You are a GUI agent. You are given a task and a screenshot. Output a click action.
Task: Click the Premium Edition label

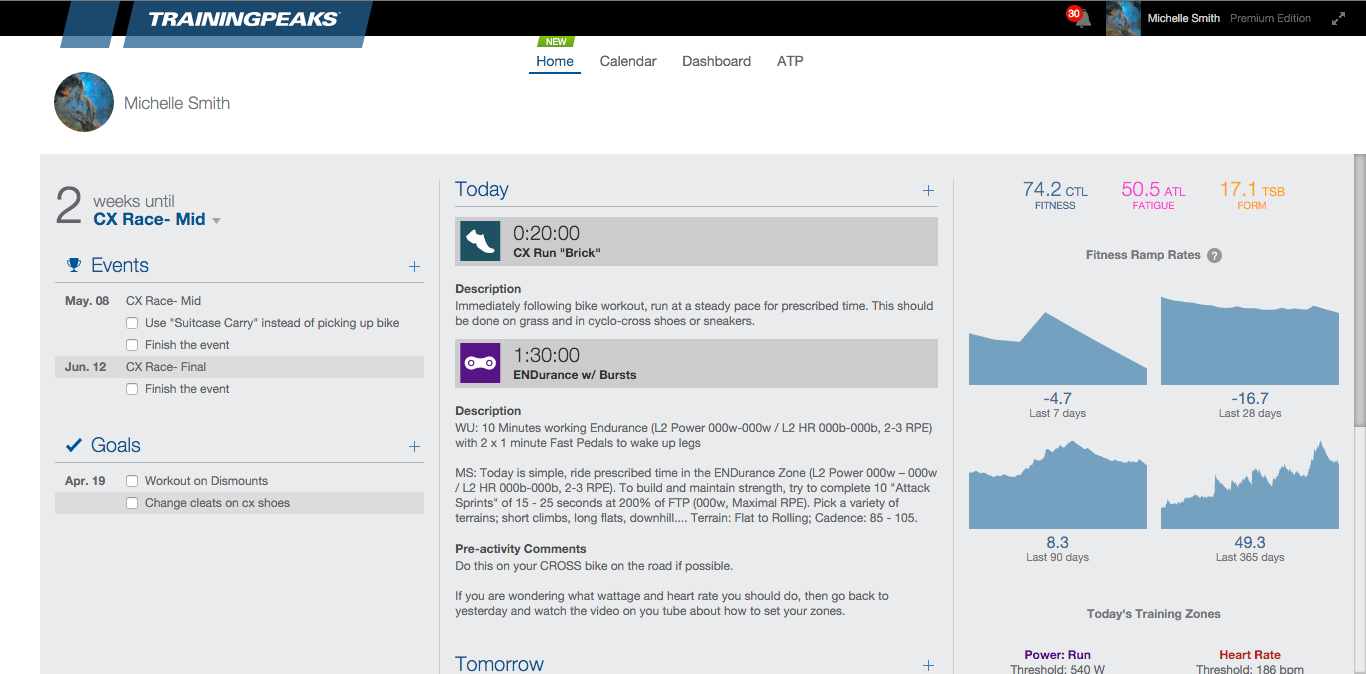[1270, 18]
